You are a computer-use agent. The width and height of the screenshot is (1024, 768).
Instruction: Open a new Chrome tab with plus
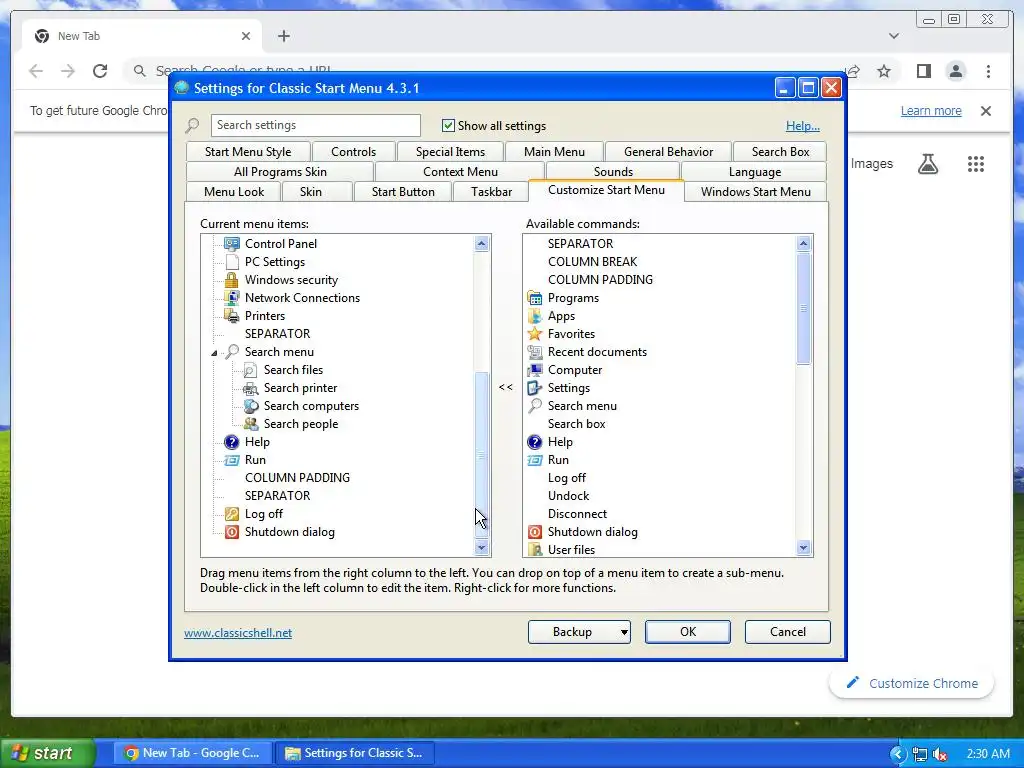pyautogui.click(x=283, y=36)
